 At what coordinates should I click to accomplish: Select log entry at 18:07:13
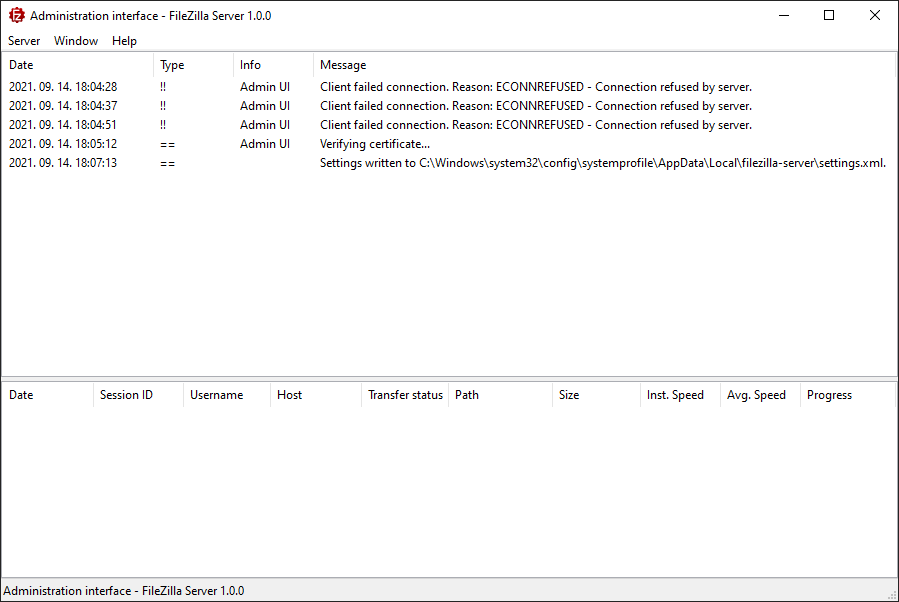(449, 163)
